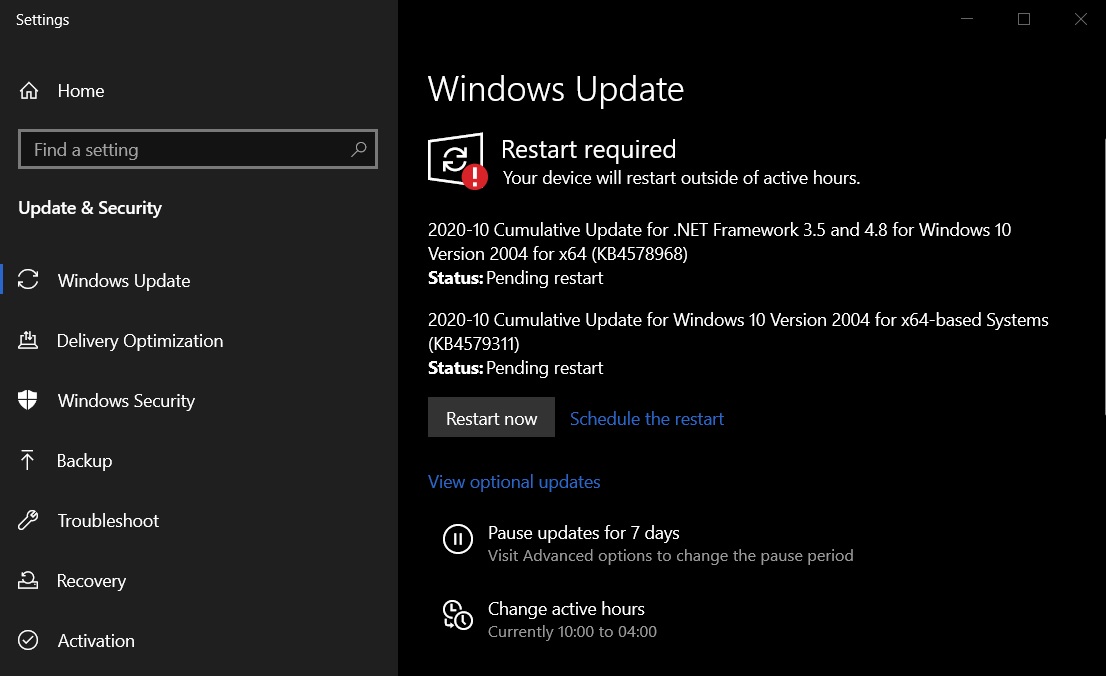Screen dimensions: 1106x676
Task: Open View optional updates link
Action: coord(514,482)
